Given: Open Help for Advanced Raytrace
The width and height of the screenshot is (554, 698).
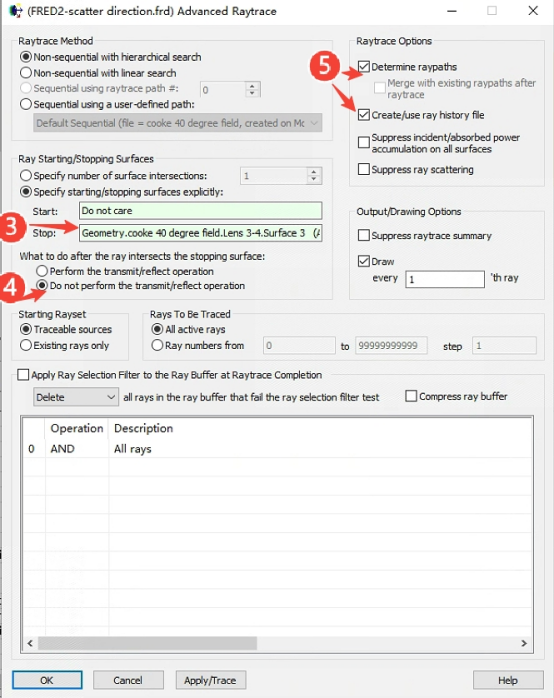Looking at the screenshot, I should [508, 680].
